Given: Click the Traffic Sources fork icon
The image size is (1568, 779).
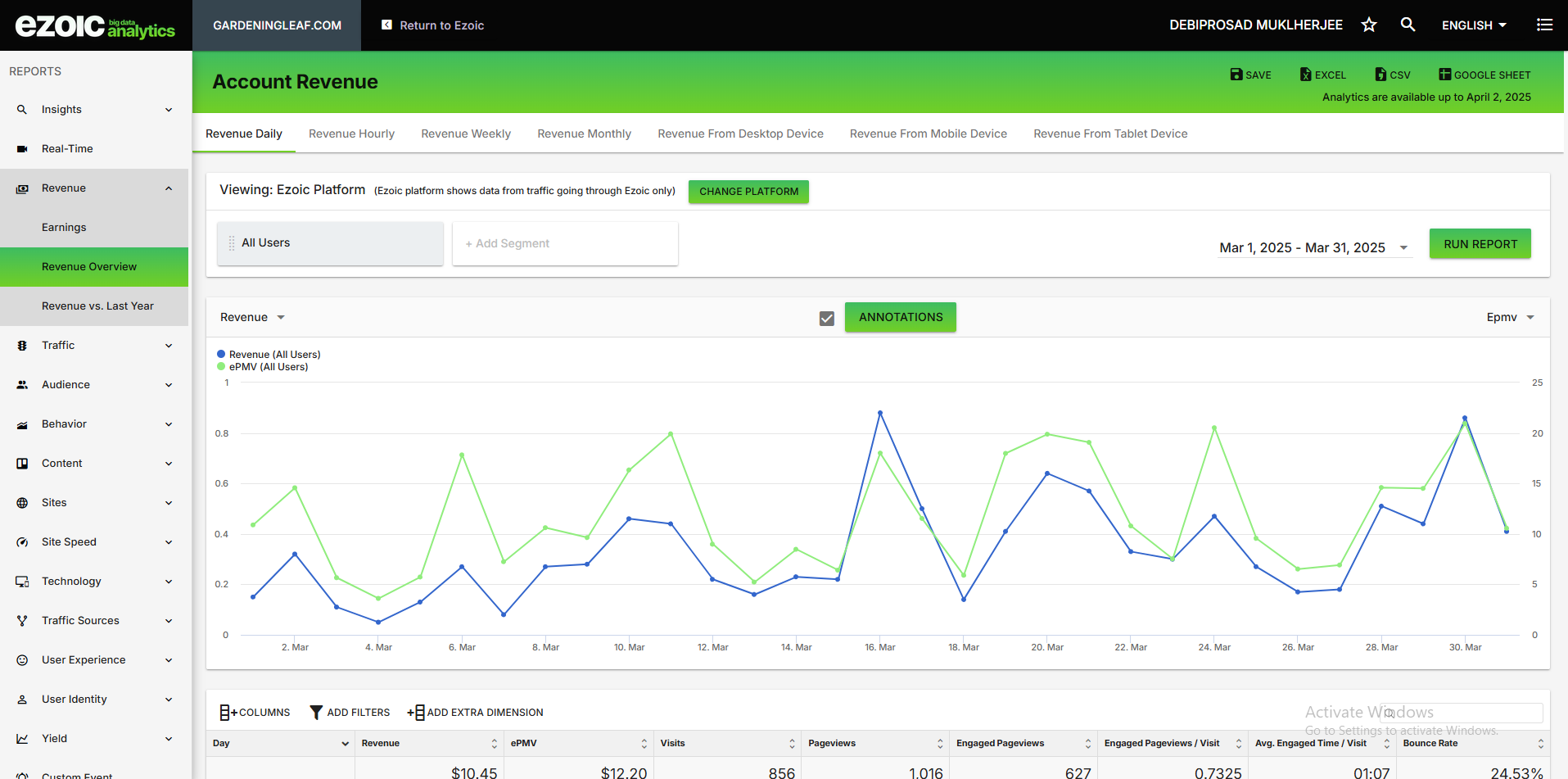Looking at the screenshot, I should pyautogui.click(x=22, y=621).
